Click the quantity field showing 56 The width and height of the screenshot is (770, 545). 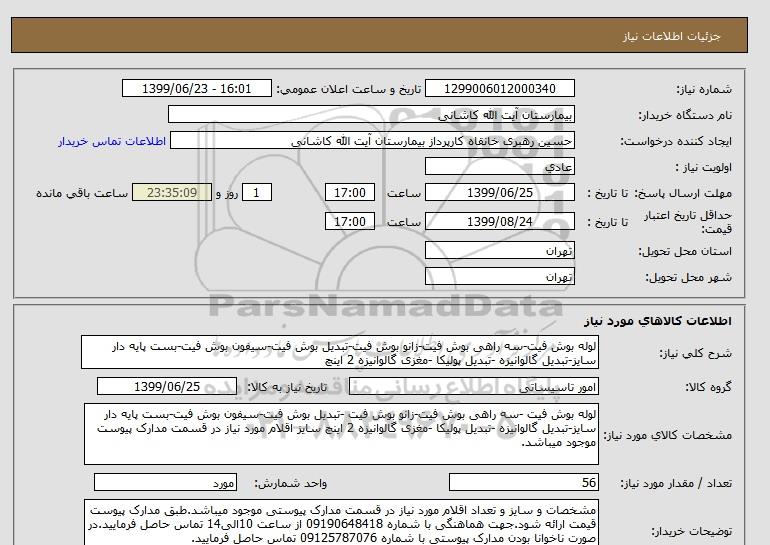523,483
